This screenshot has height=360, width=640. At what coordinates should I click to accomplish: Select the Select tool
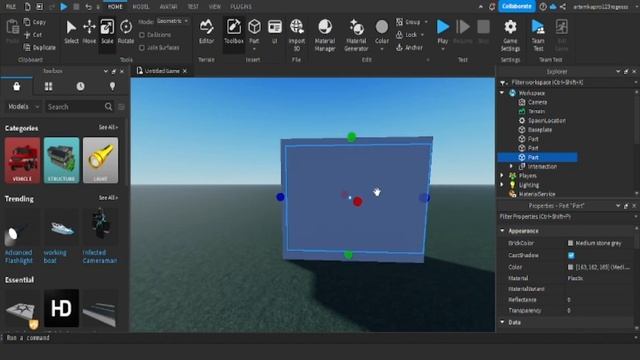pyautogui.click(x=71, y=32)
